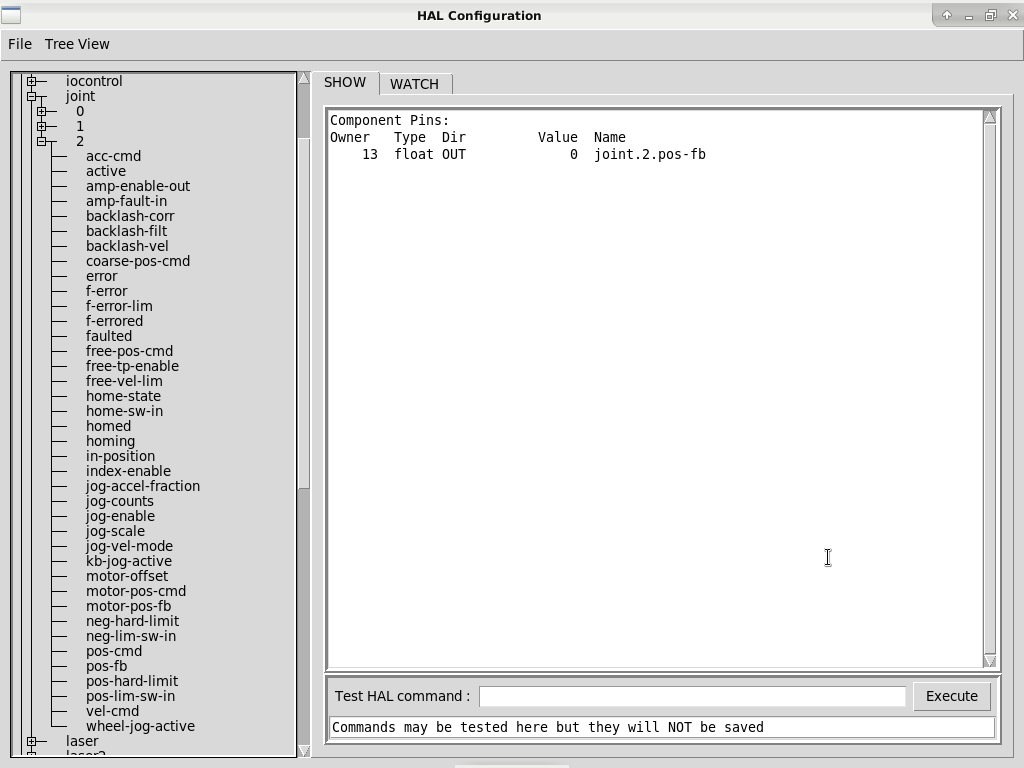Click the Execute button

click(952, 696)
